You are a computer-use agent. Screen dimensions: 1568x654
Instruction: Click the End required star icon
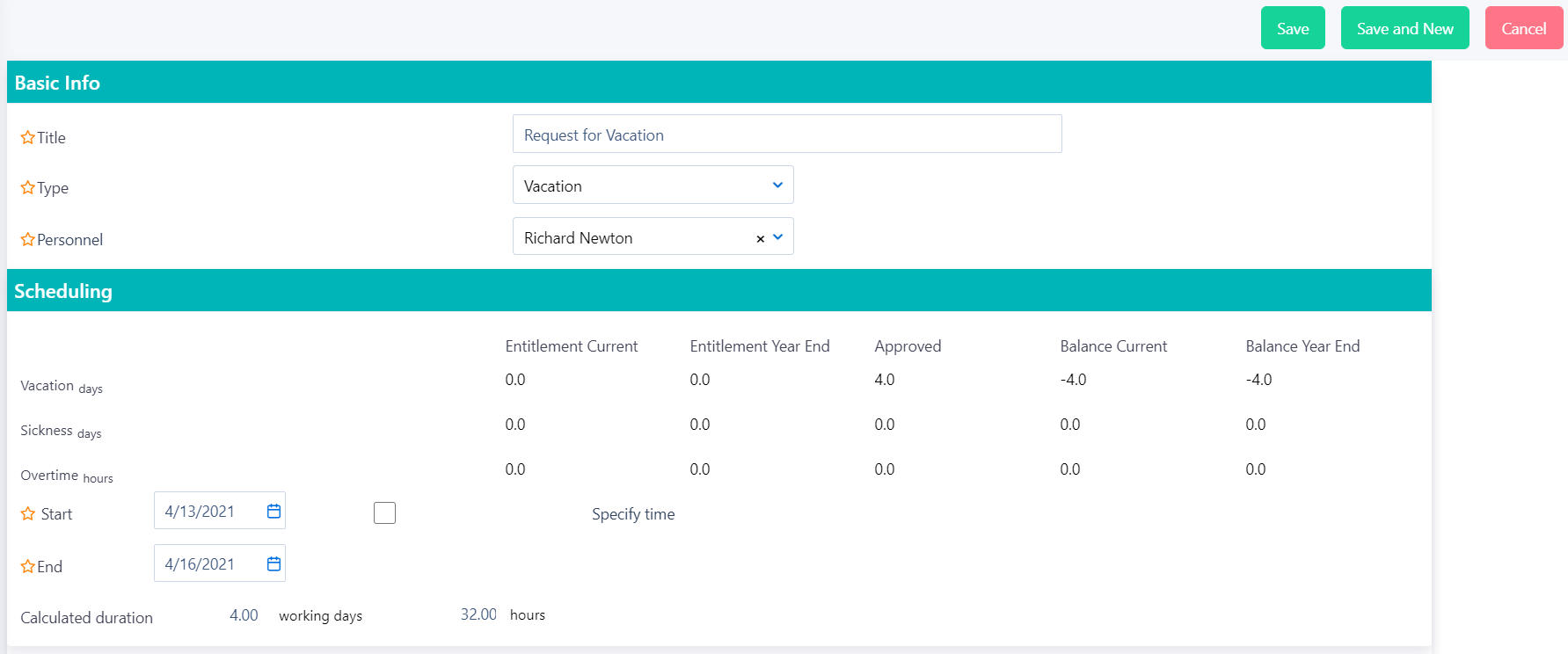tap(28, 566)
